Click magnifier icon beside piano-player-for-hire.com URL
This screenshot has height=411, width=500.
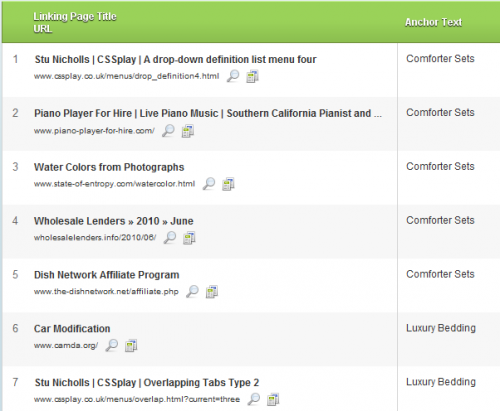tap(168, 130)
